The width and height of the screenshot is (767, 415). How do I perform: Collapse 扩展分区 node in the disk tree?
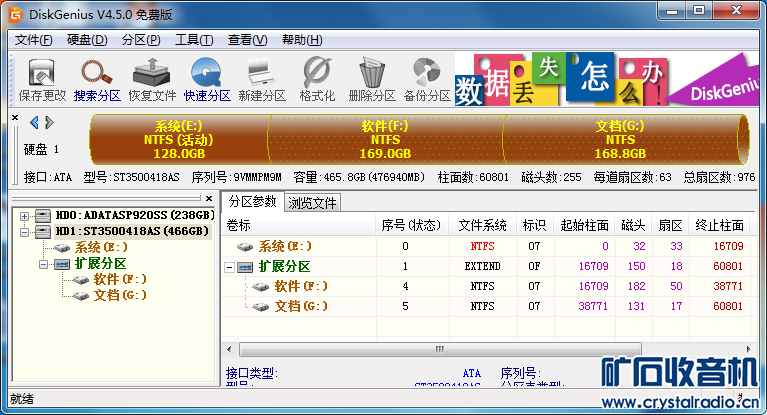coord(44,264)
